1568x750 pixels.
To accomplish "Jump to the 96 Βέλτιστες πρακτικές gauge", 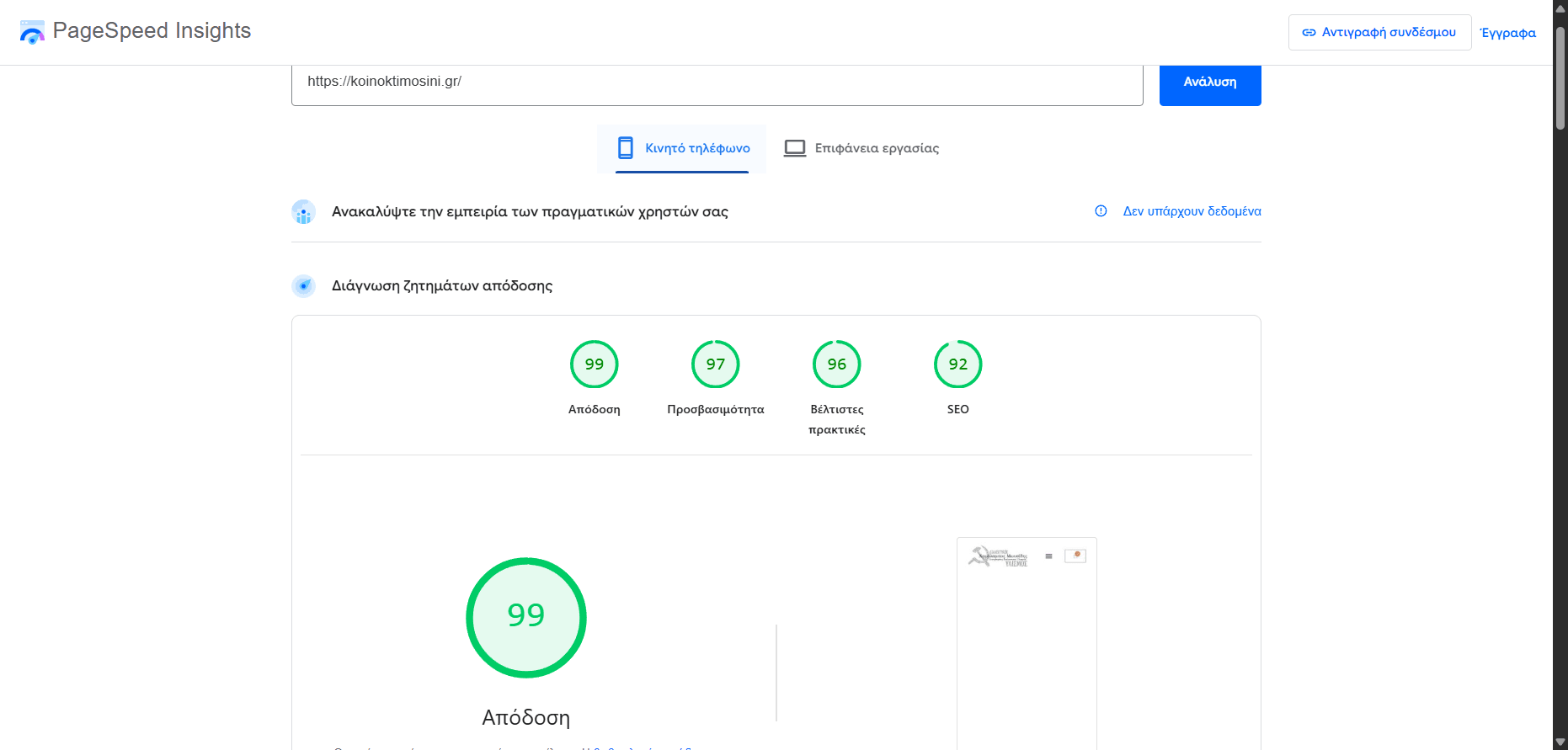I will [x=836, y=364].
